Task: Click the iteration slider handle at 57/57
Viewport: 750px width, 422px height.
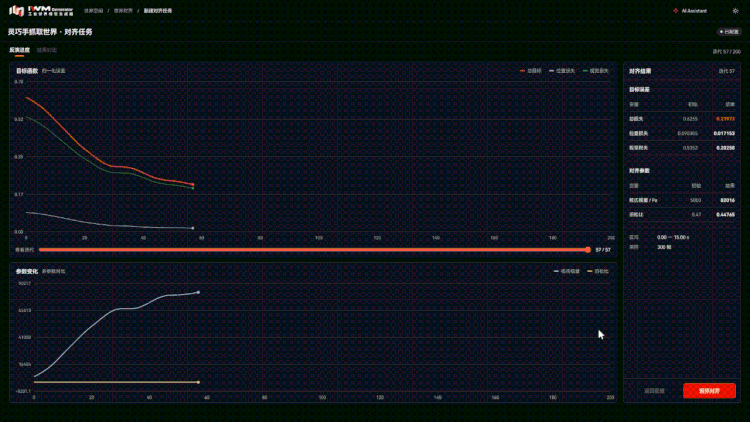Action: tap(588, 250)
